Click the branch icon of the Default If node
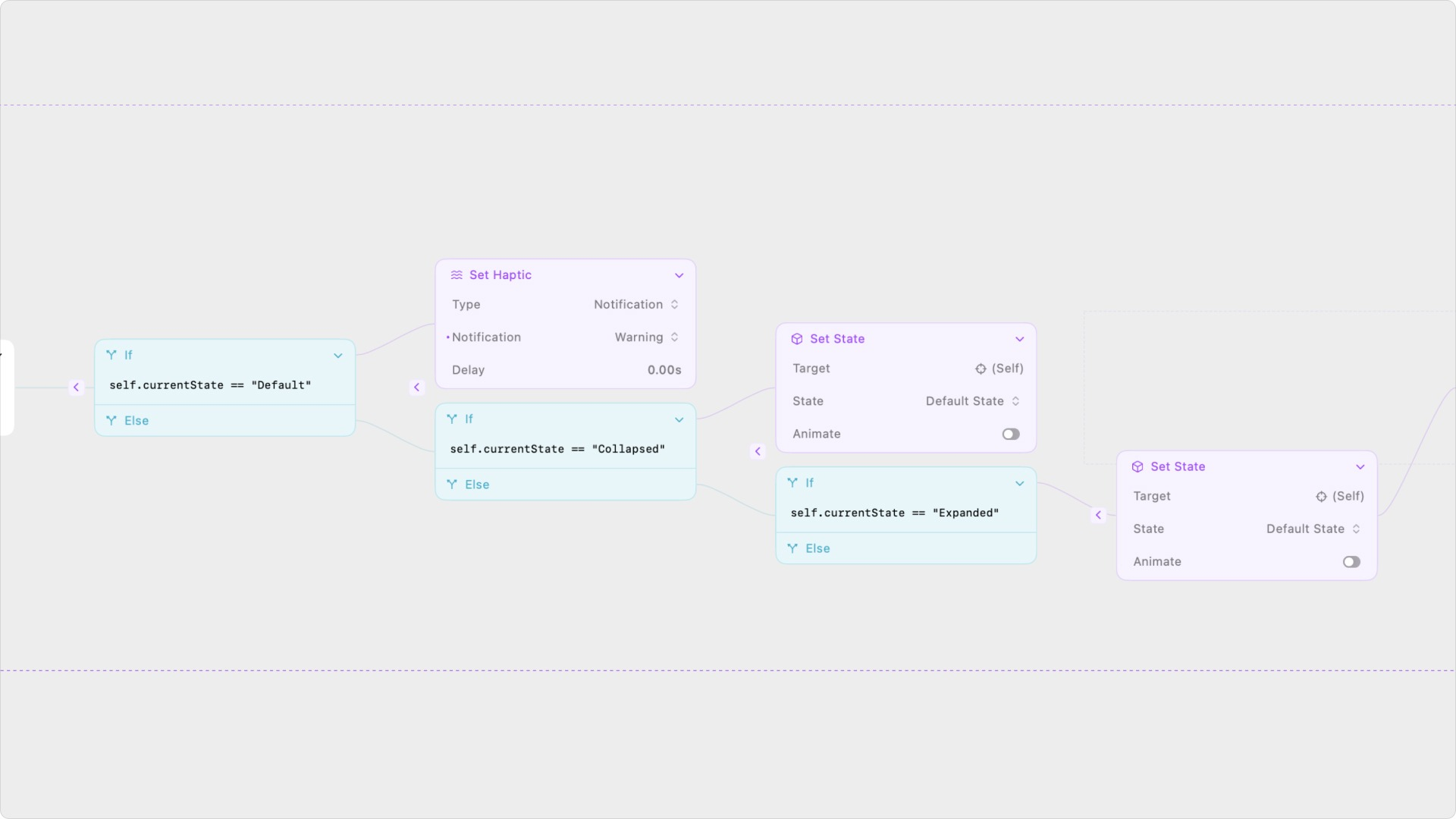This screenshot has width=1456, height=819. tap(111, 355)
